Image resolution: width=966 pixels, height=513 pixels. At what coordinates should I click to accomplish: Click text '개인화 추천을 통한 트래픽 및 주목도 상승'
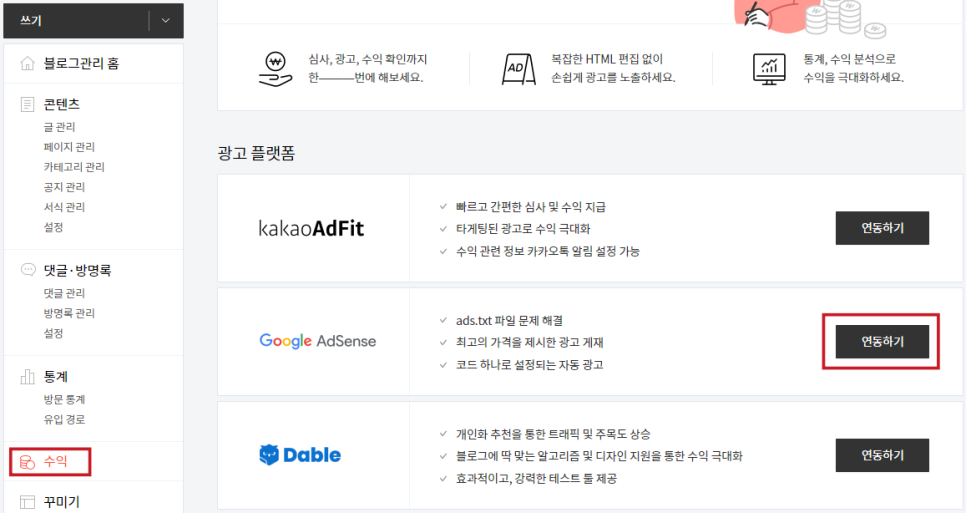pyautogui.click(x=553, y=434)
